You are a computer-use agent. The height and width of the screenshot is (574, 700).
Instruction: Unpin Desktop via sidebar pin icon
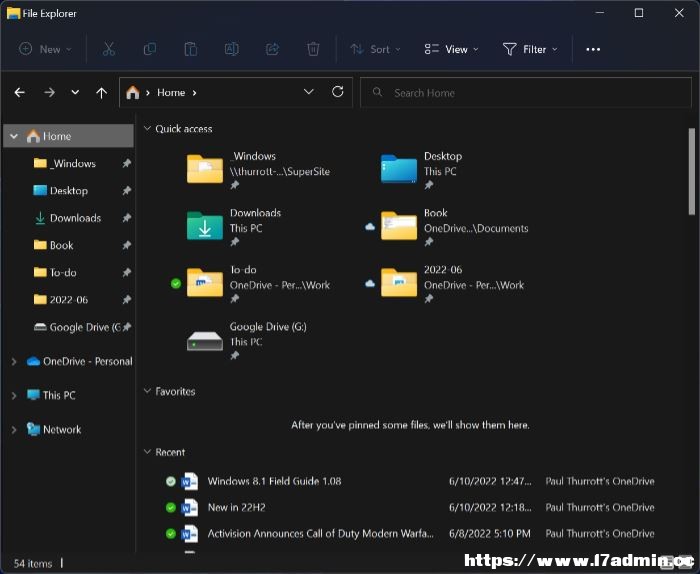[127, 191]
